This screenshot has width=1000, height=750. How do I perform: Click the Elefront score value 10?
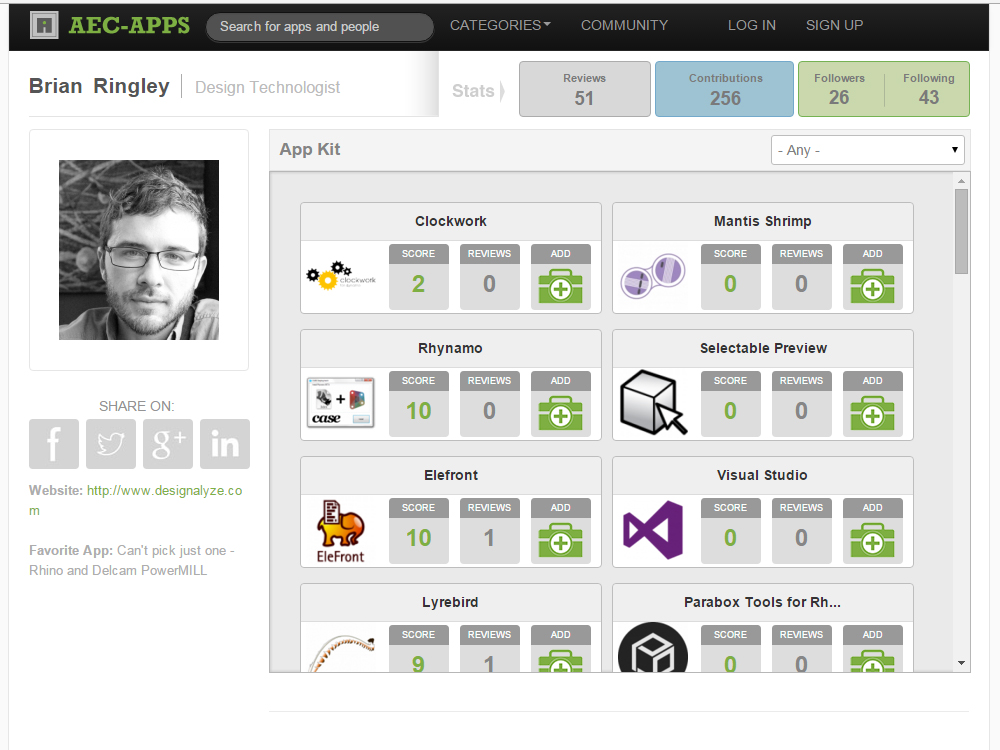click(x=418, y=538)
